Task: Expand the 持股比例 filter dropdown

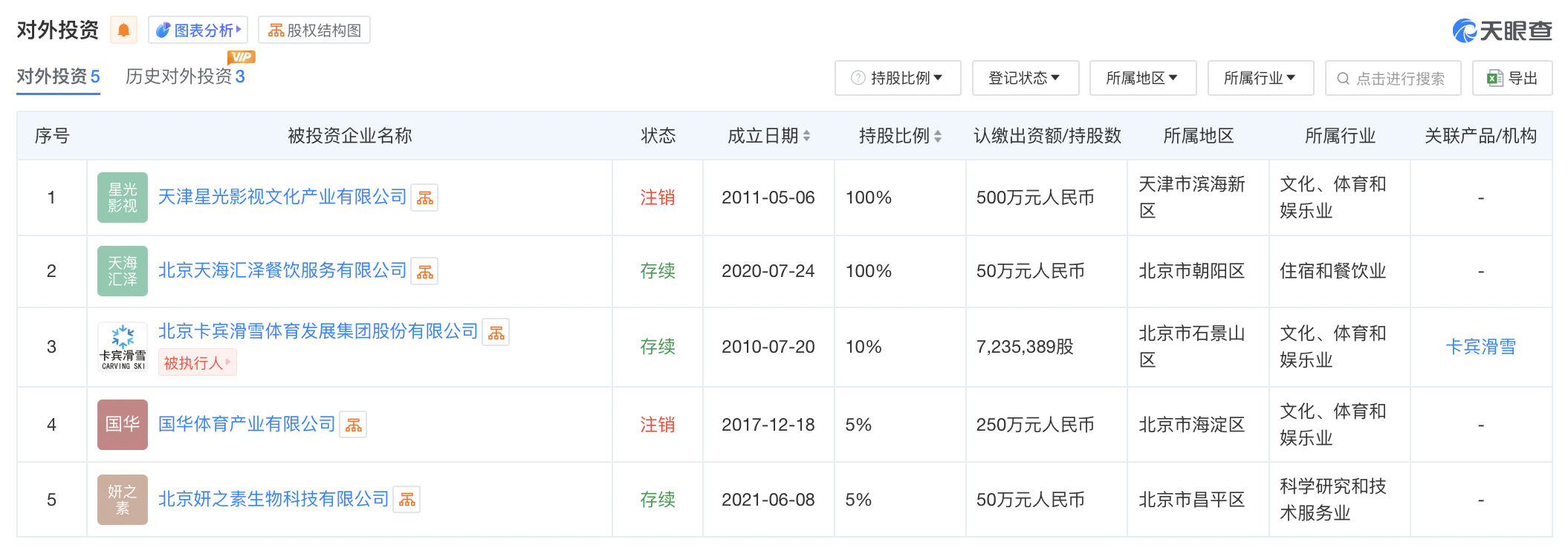Action: 898,78
